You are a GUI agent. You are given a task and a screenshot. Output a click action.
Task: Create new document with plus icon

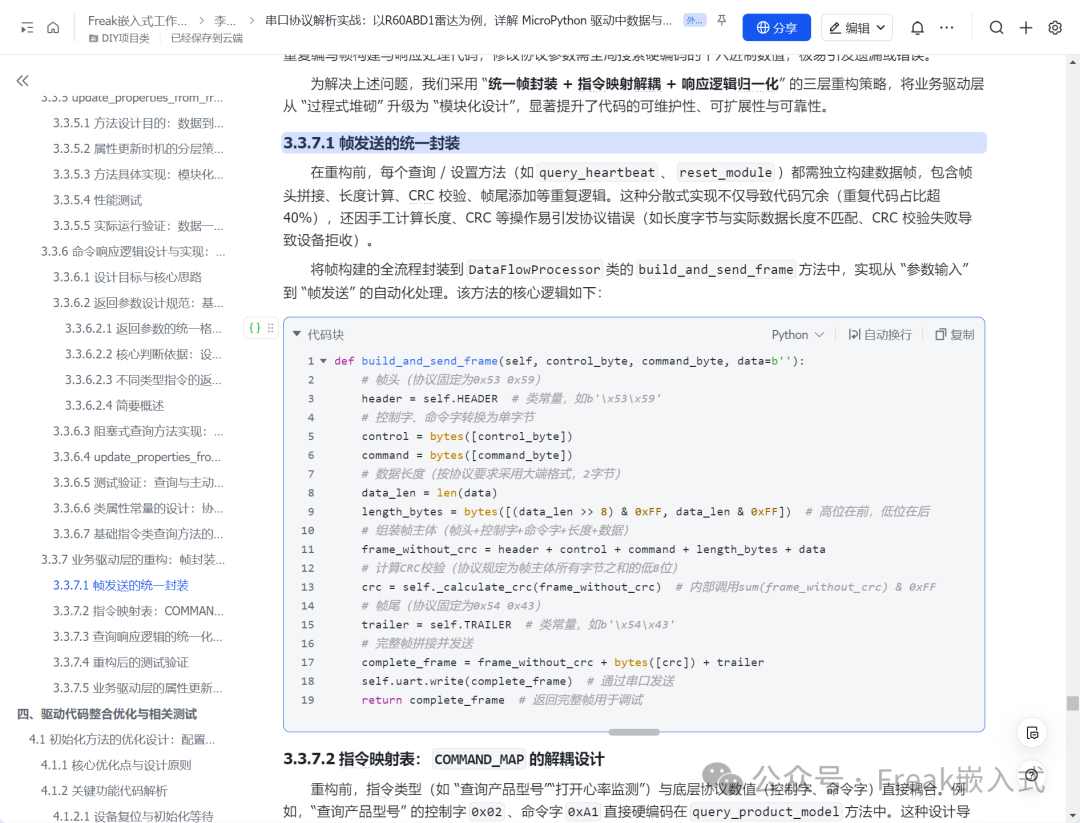(1026, 28)
